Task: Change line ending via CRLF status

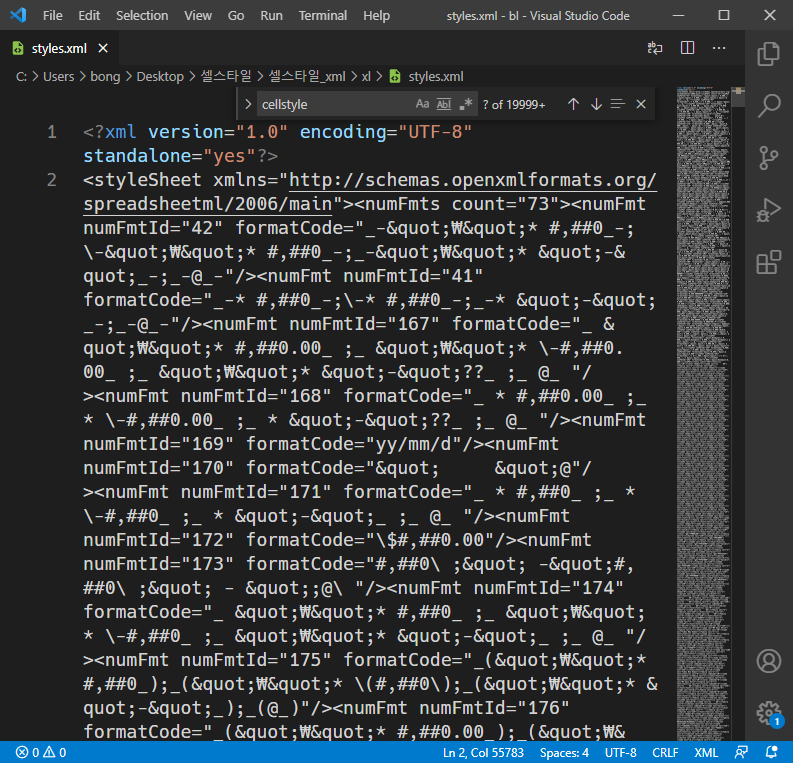Action: click(x=665, y=752)
